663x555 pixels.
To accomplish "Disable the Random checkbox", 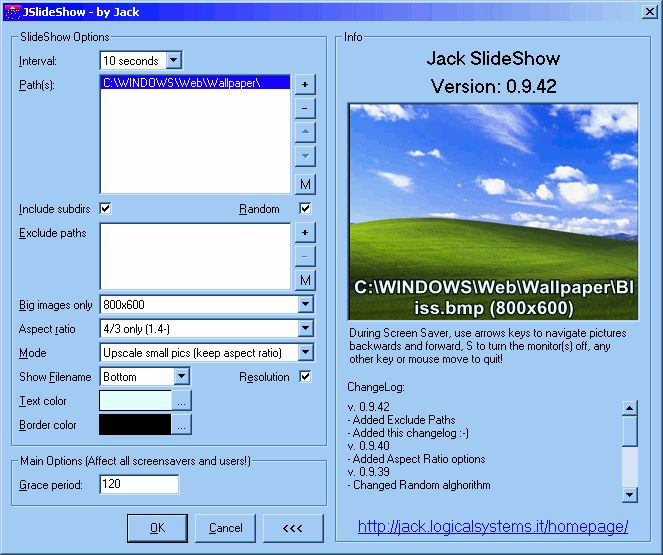I will pos(305,208).
